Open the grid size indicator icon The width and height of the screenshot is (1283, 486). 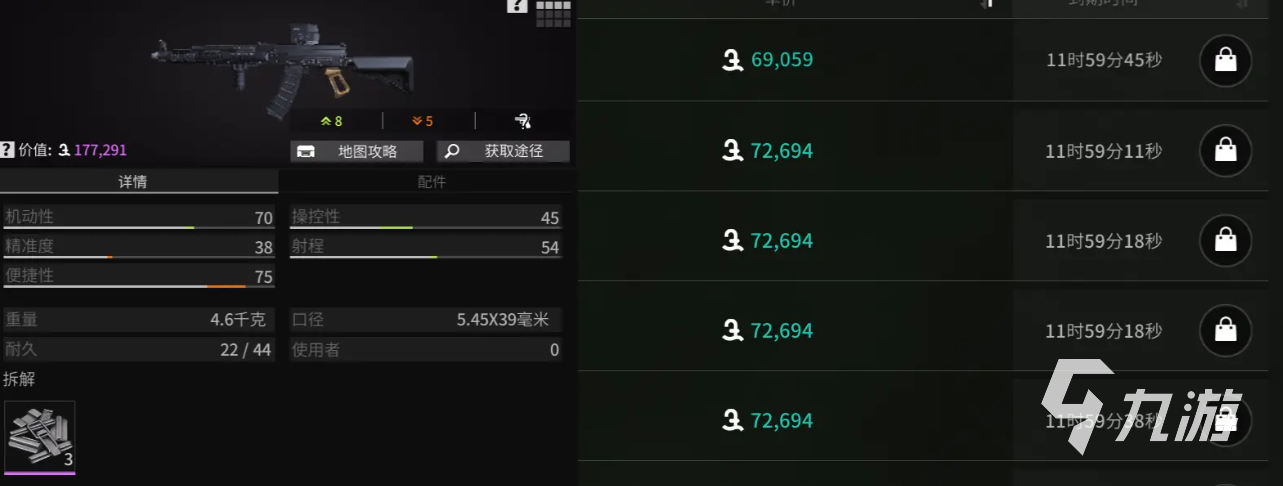(x=553, y=12)
